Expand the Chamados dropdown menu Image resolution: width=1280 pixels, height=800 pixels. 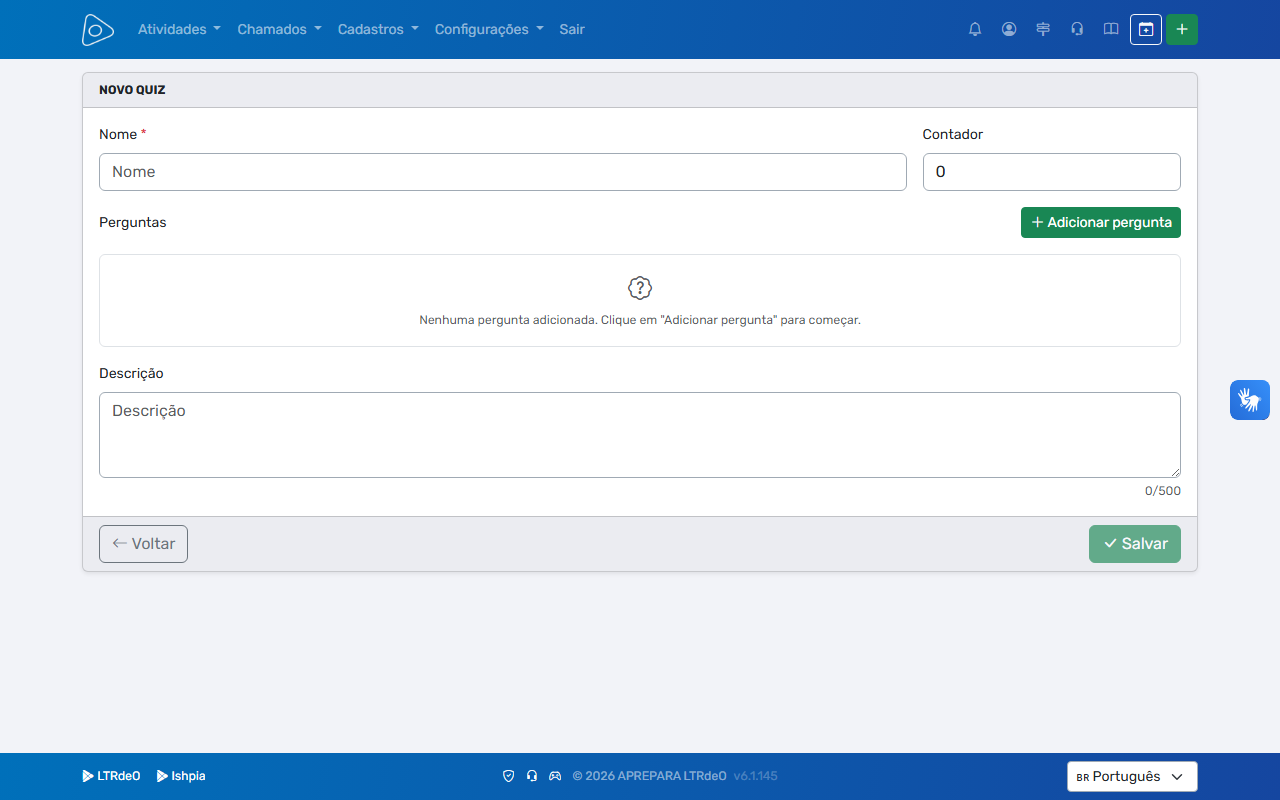click(279, 29)
